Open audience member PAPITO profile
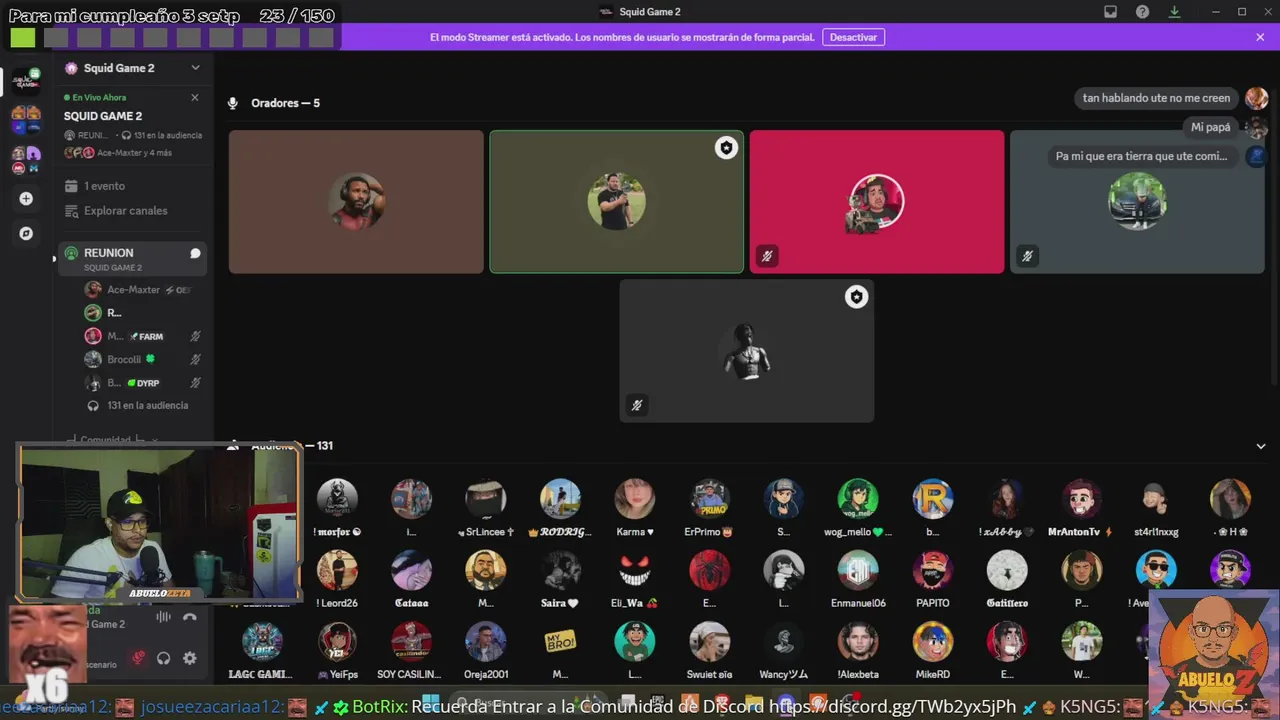This screenshot has width=1280, height=720. click(x=932, y=579)
